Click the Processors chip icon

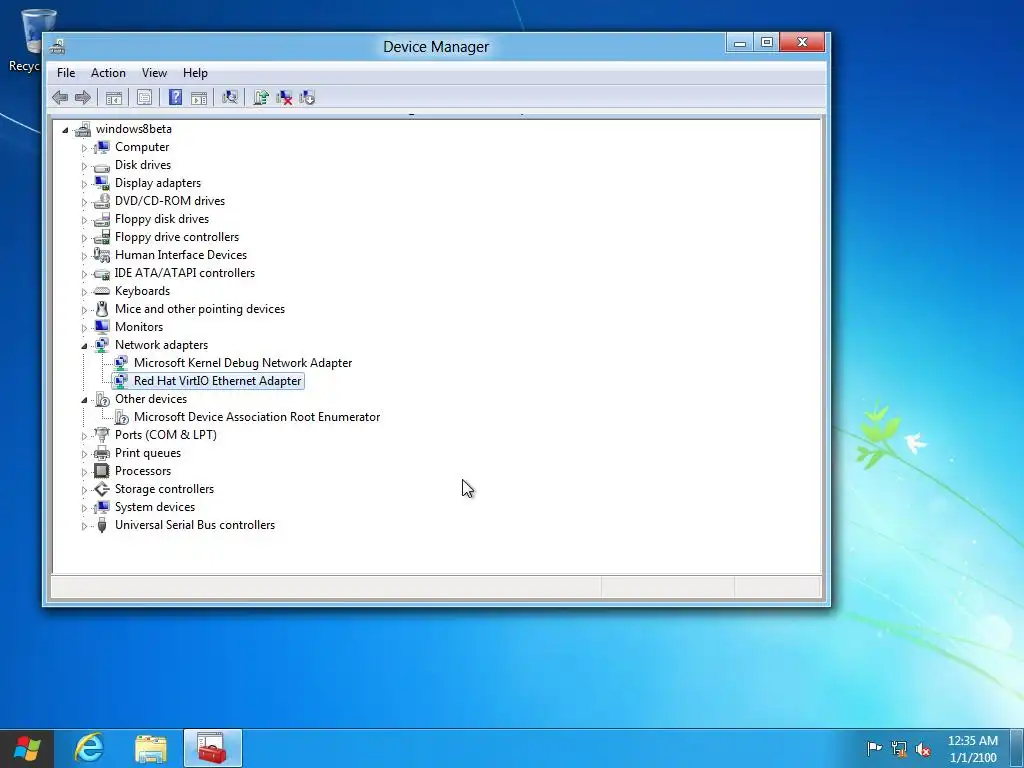click(x=101, y=471)
